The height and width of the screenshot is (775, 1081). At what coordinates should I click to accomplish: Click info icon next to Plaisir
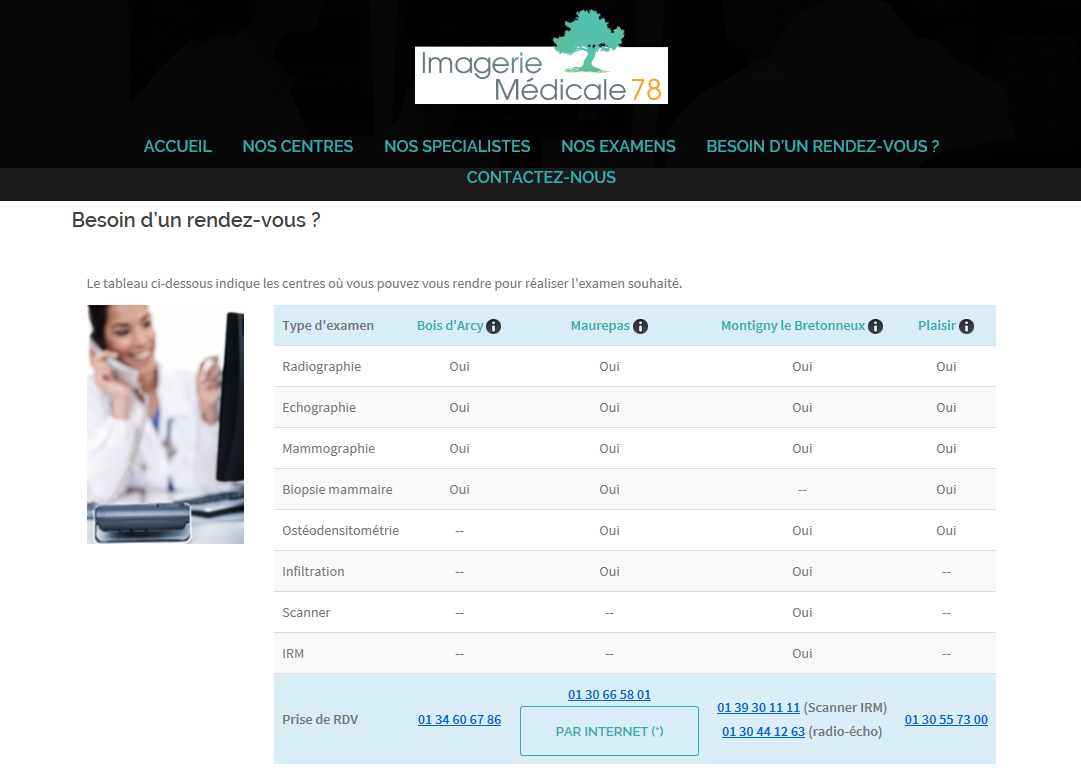pos(967,326)
